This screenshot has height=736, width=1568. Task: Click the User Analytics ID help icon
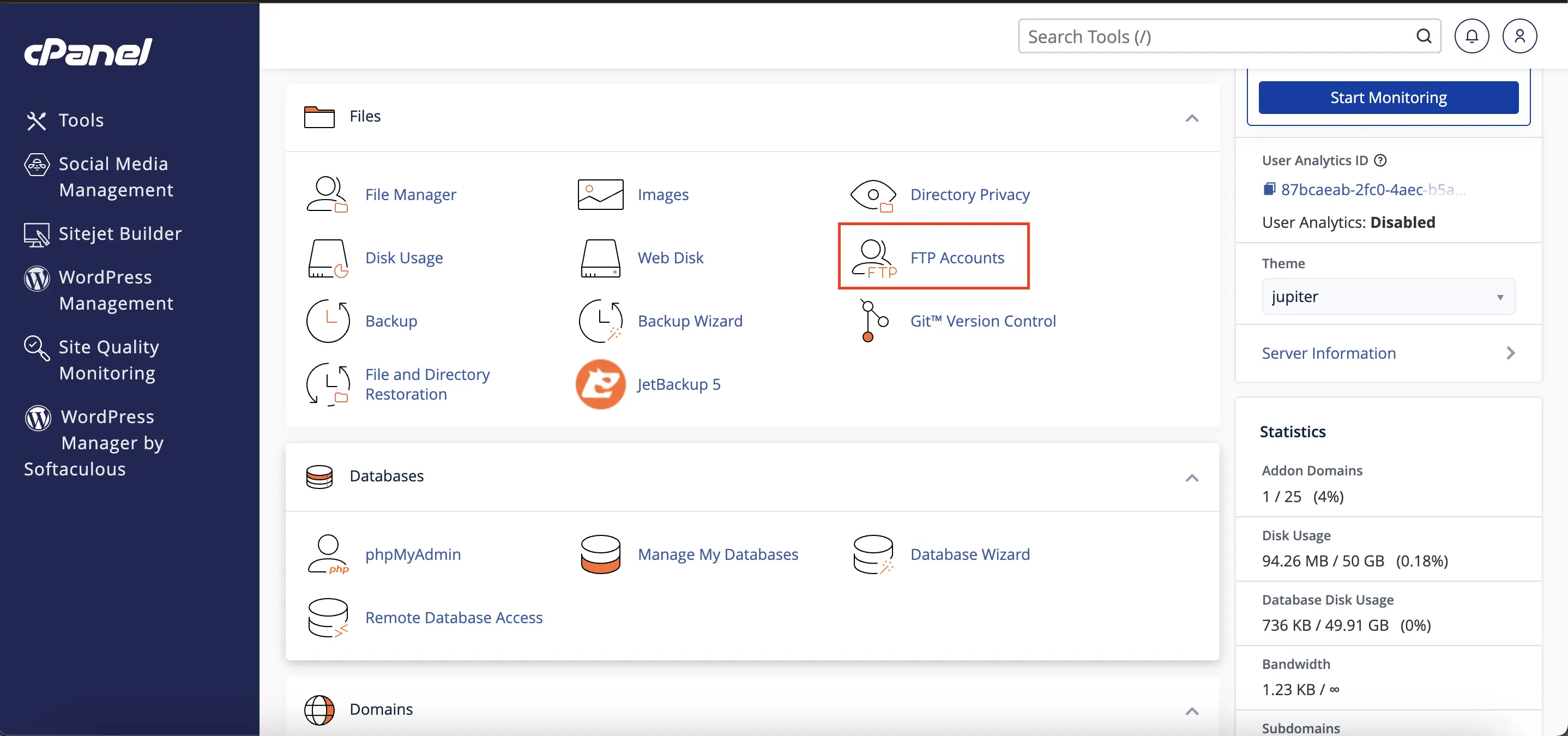[x=1380, y=161]
